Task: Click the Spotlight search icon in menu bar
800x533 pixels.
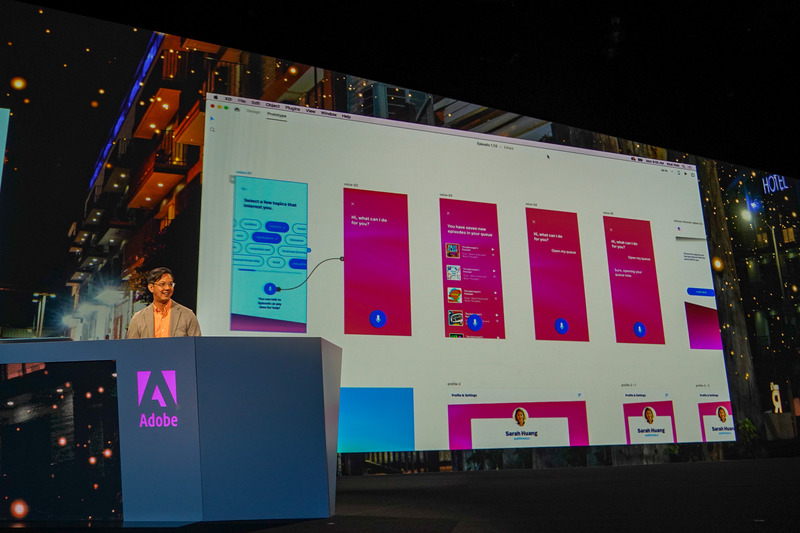Action: 684,165
